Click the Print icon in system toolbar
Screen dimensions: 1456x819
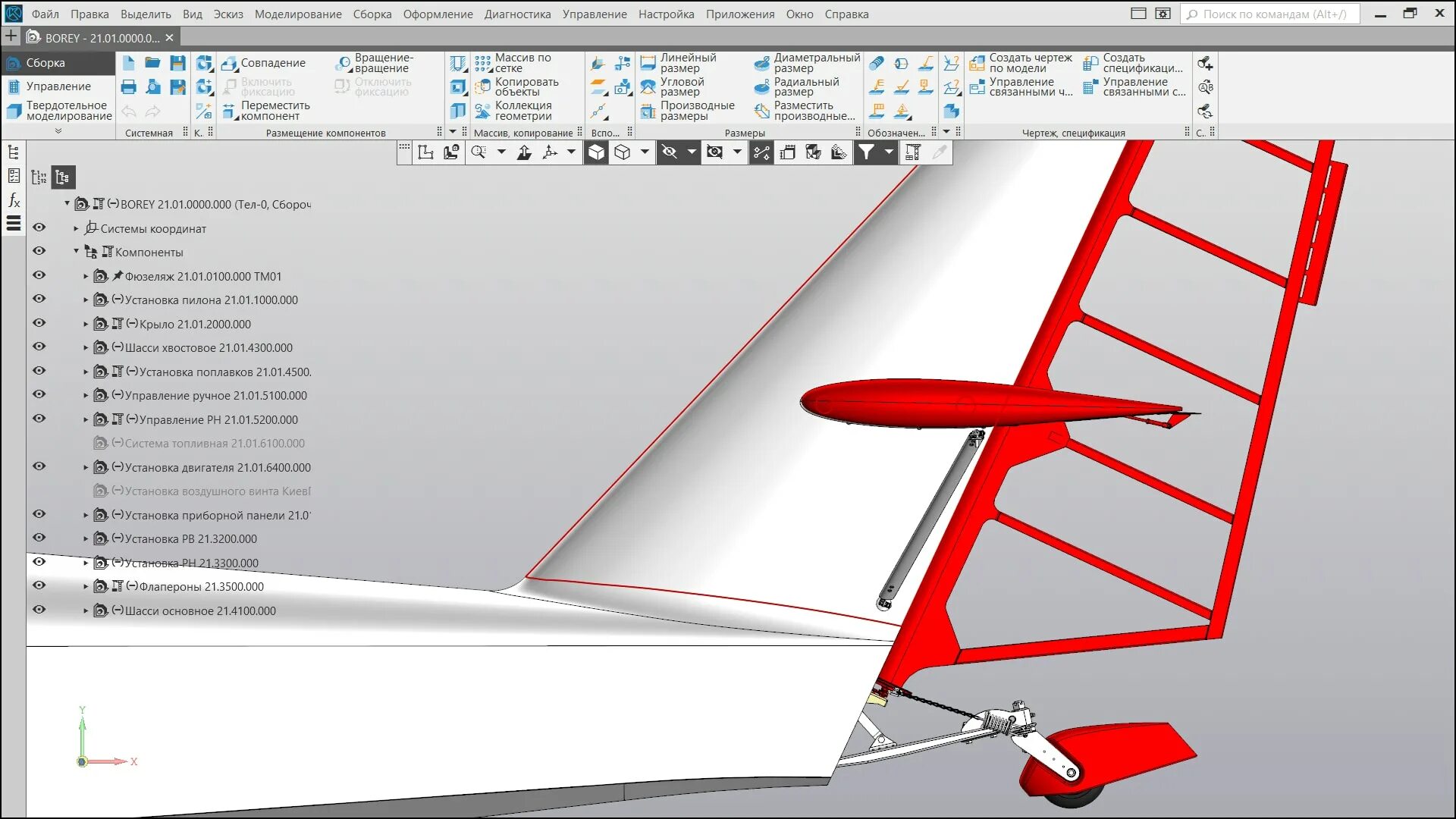coord(128,87)
